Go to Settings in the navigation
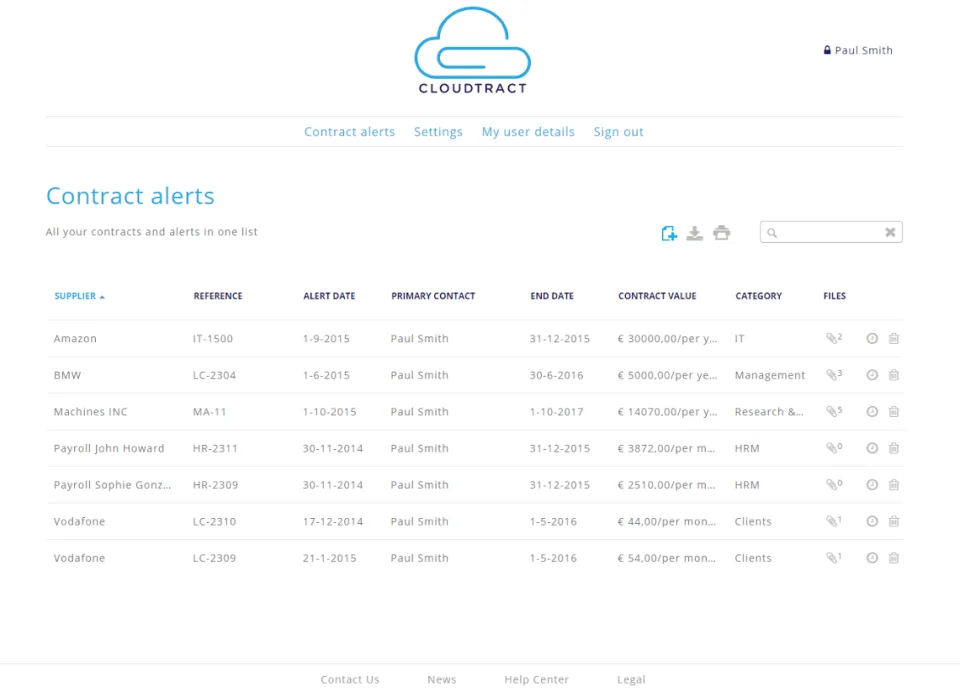Screen dimensions: 960x692 (x=438, y=132)
